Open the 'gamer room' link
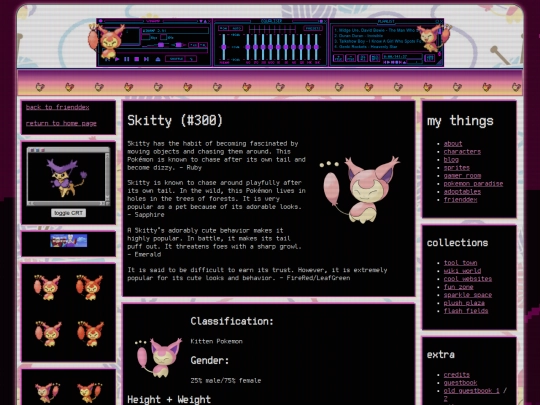 (462, 176)
